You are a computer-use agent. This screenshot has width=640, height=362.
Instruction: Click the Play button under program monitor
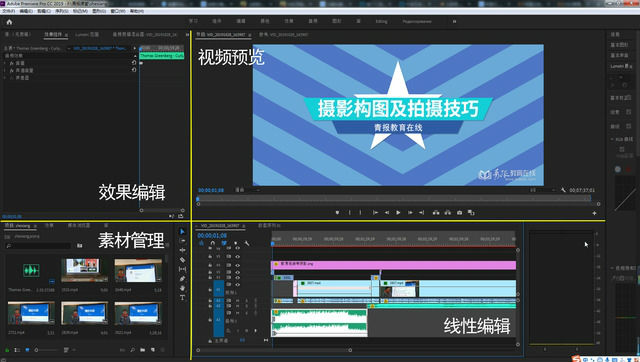tap(398, 213)
